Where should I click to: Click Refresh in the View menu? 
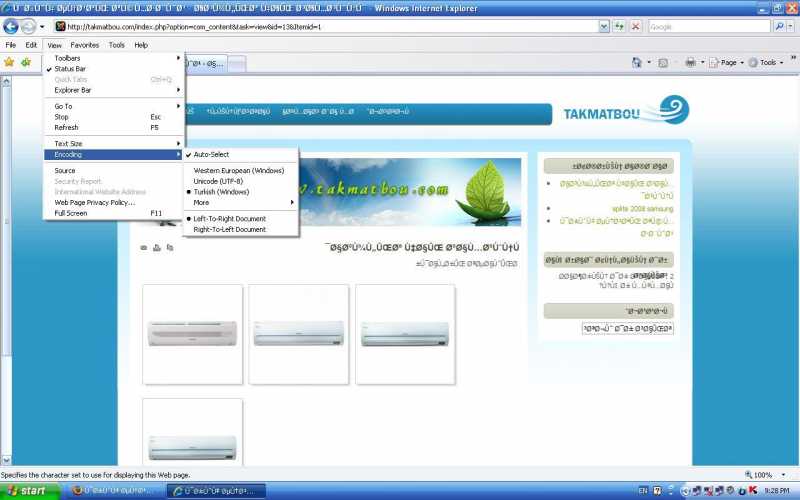(x=66, y=128)
